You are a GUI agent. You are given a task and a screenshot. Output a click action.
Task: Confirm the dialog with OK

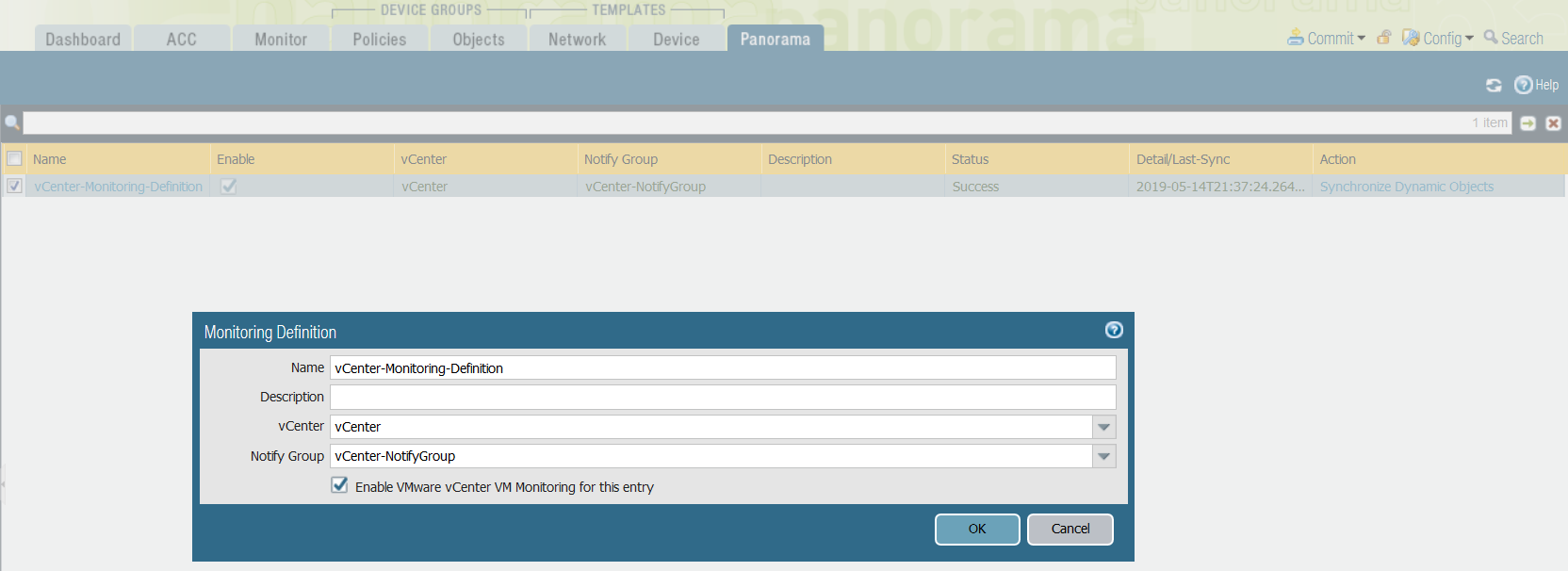tap(977, 530)
